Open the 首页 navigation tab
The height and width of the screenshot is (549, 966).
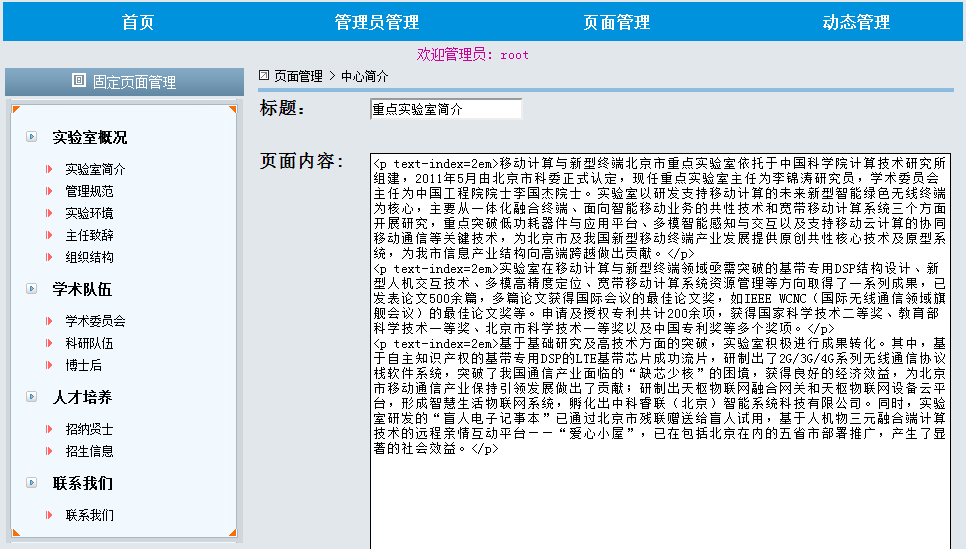click(x=137, y=22)
